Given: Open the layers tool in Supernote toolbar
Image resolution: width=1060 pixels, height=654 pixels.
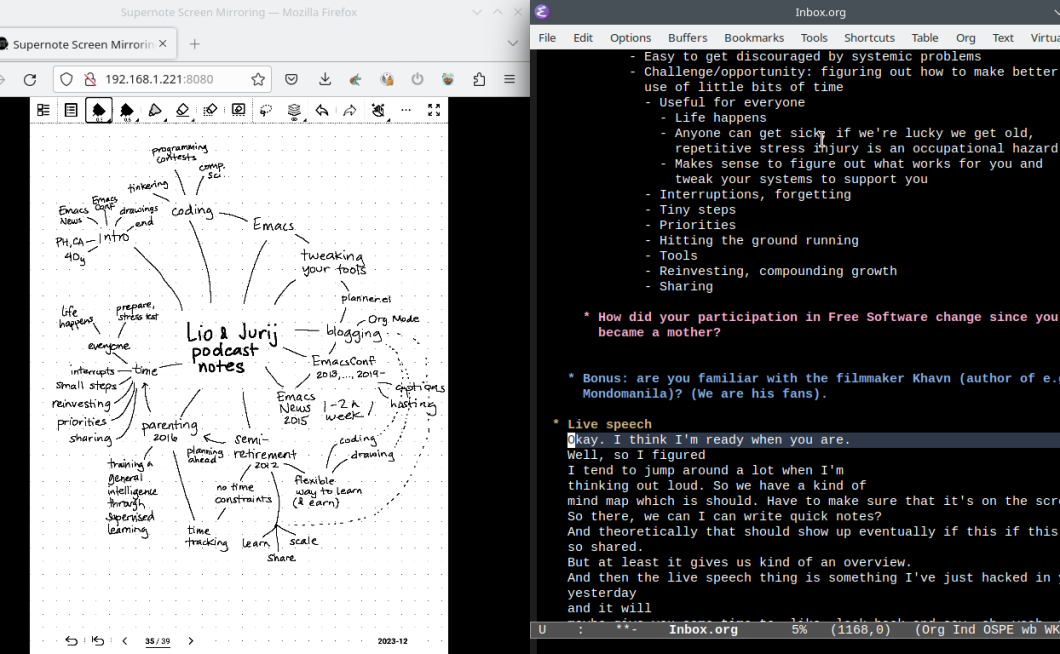Looking at the screenshot, I should pos(294,110).
